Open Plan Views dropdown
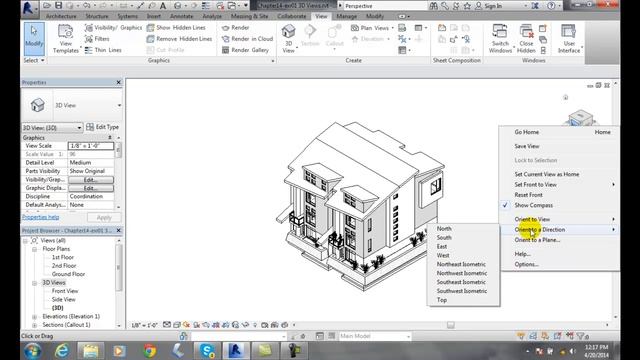 point(372,28)
